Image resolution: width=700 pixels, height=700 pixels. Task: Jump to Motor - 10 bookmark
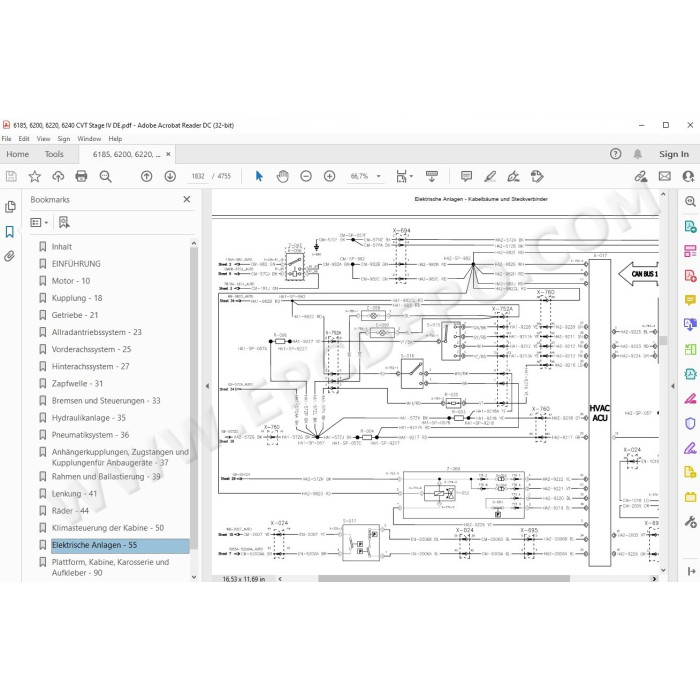[71, 281]
